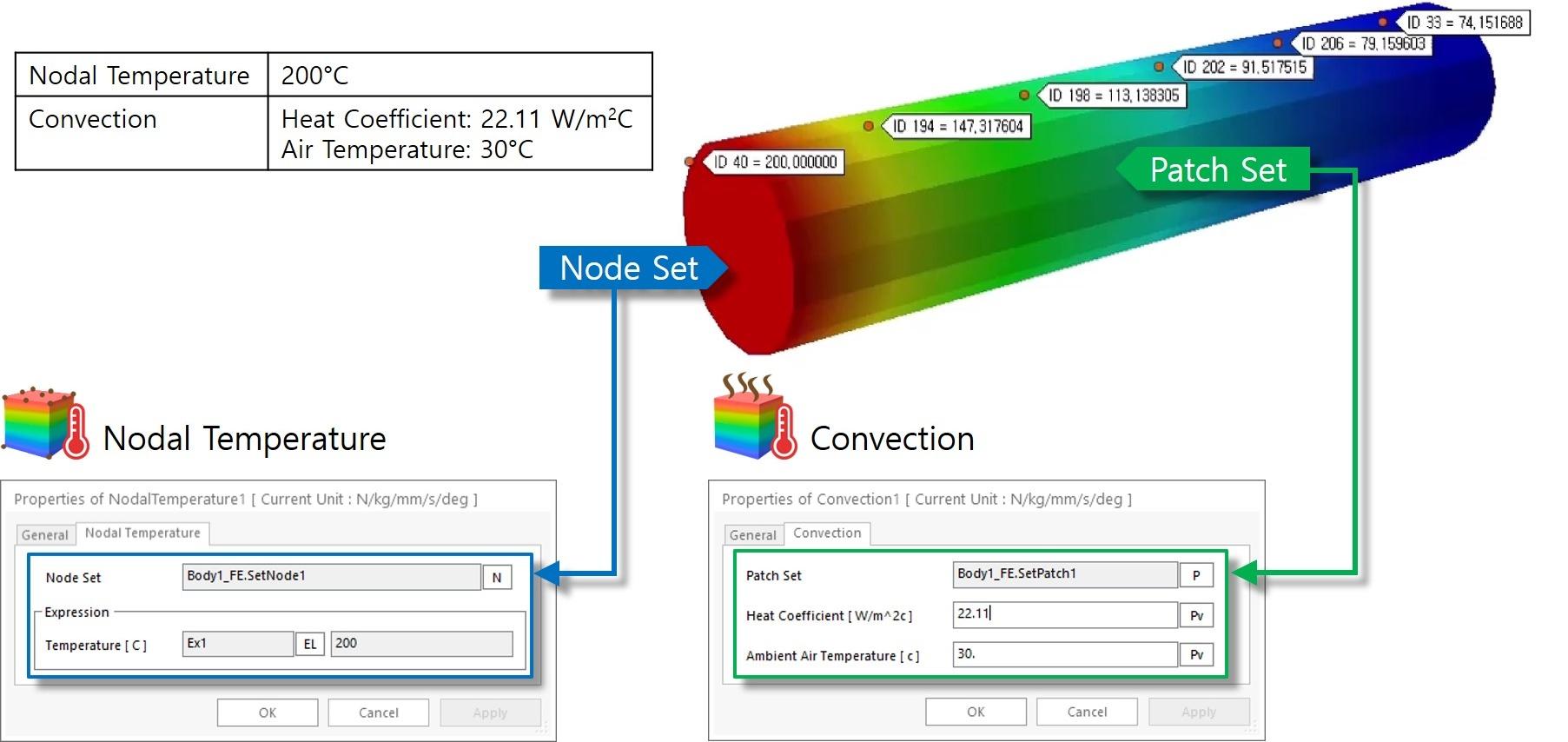Switch to General tab in NodalTemperature1 dialog
The image size is (1568, 742).
point(44,534)
